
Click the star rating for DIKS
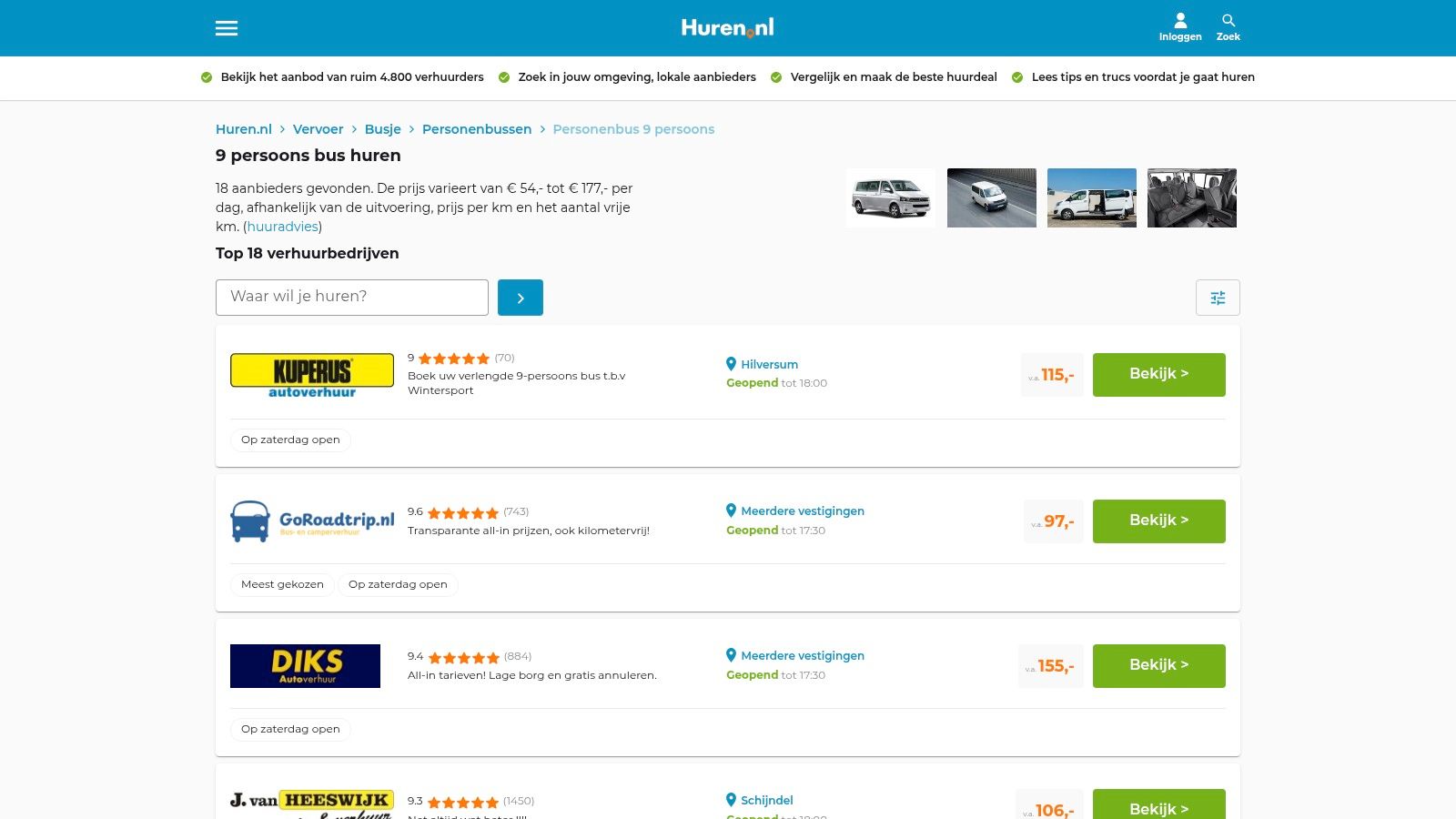point(464,657)
